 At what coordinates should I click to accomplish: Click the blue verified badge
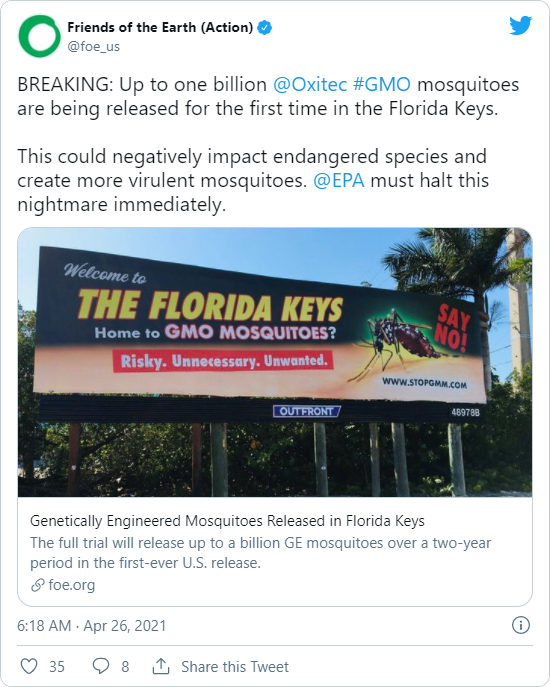[x=265, y=28]
